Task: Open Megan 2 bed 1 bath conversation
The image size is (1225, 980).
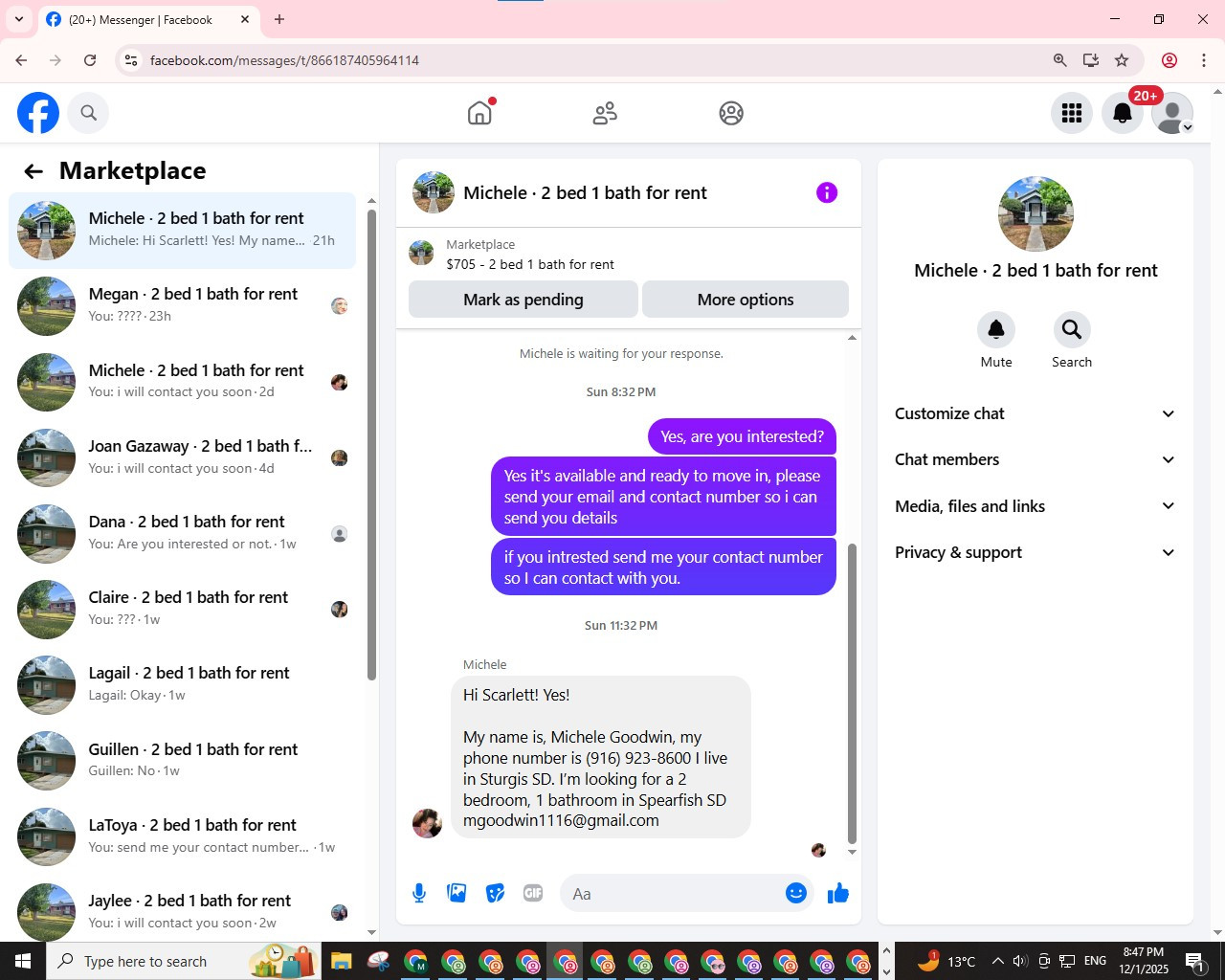Action: click(182, 305)
